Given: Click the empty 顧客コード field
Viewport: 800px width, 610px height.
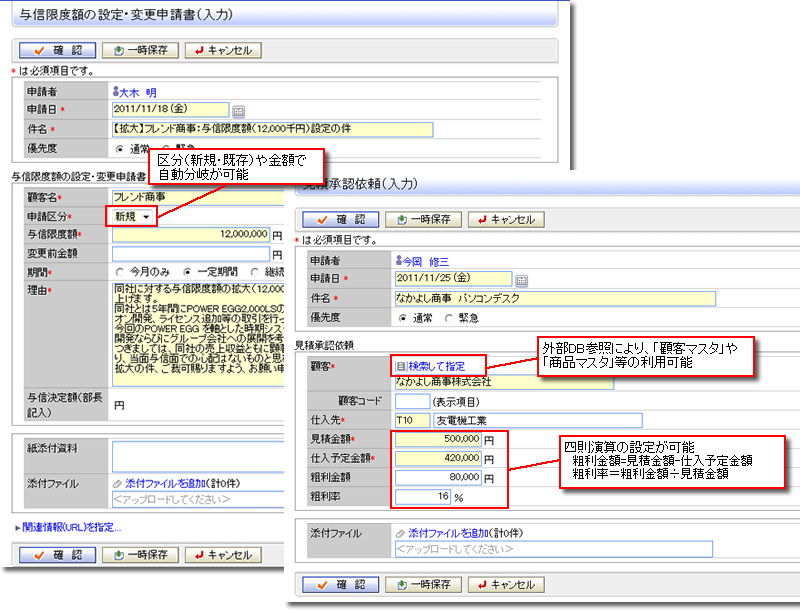Looking at the screenshot, I should coord(412,401).
